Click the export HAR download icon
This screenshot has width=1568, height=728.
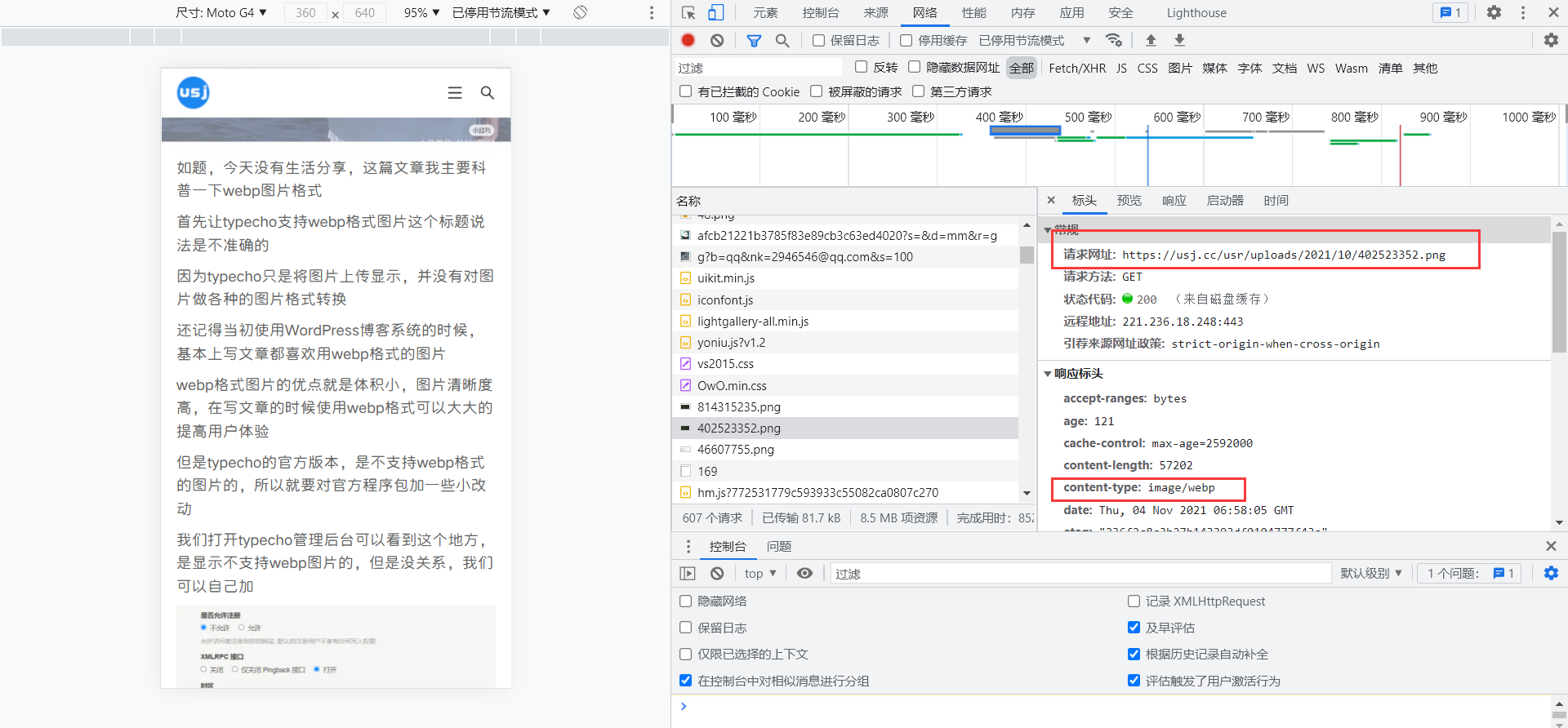[x=1179, y=40]
